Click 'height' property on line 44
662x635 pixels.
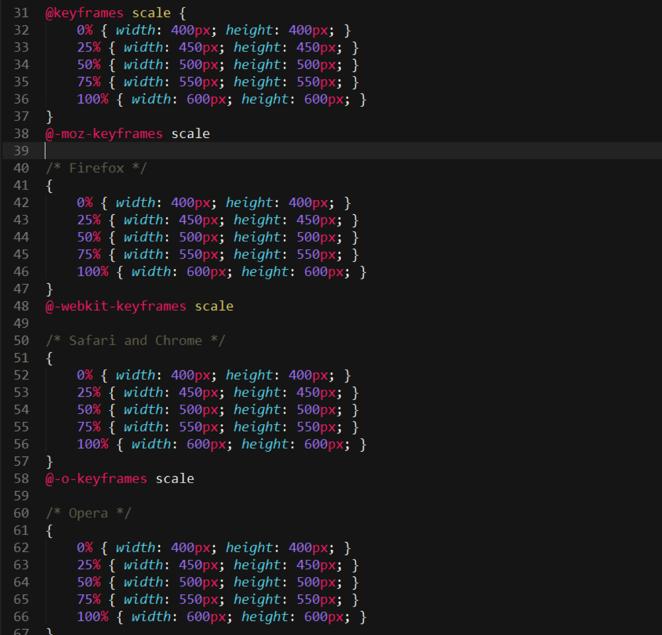tap(257, 237)
